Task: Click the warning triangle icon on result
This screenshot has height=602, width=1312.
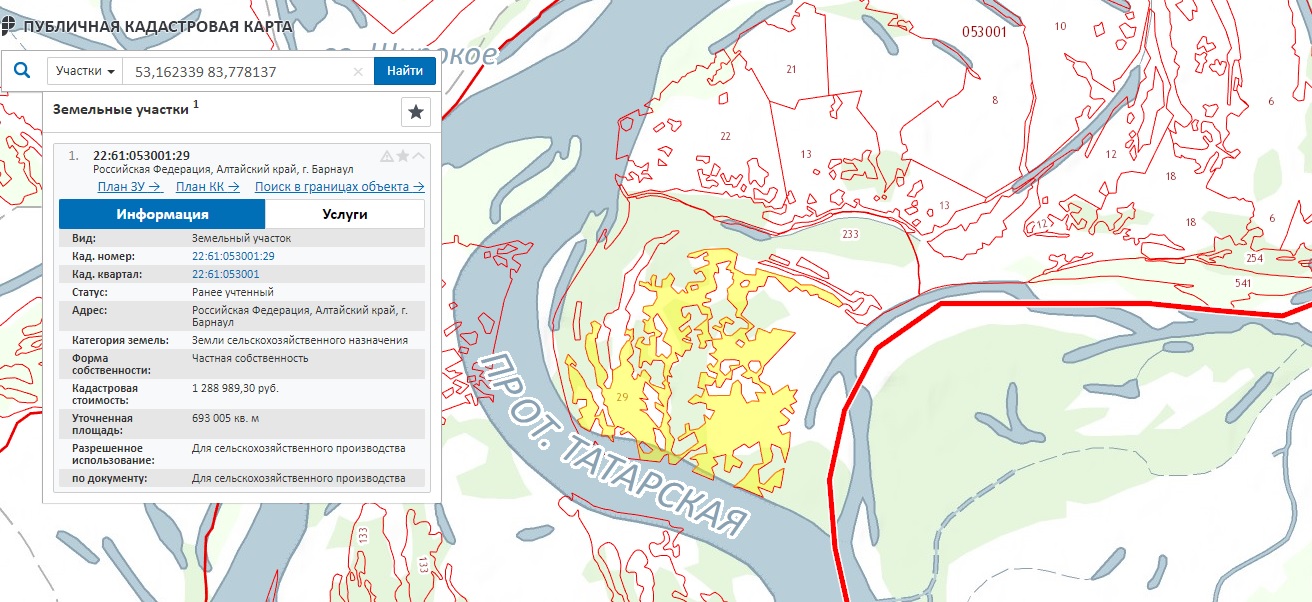Action: click(387, 156)
